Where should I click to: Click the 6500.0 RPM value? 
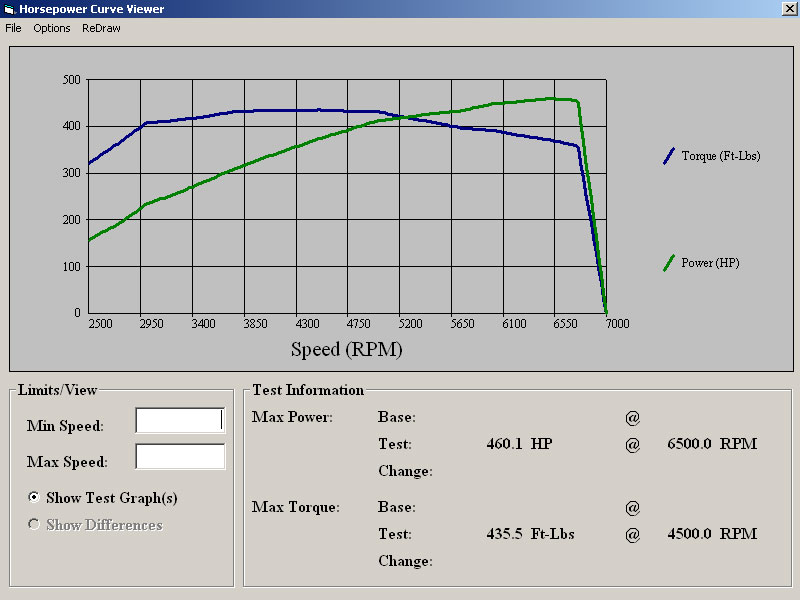point(712,443)
